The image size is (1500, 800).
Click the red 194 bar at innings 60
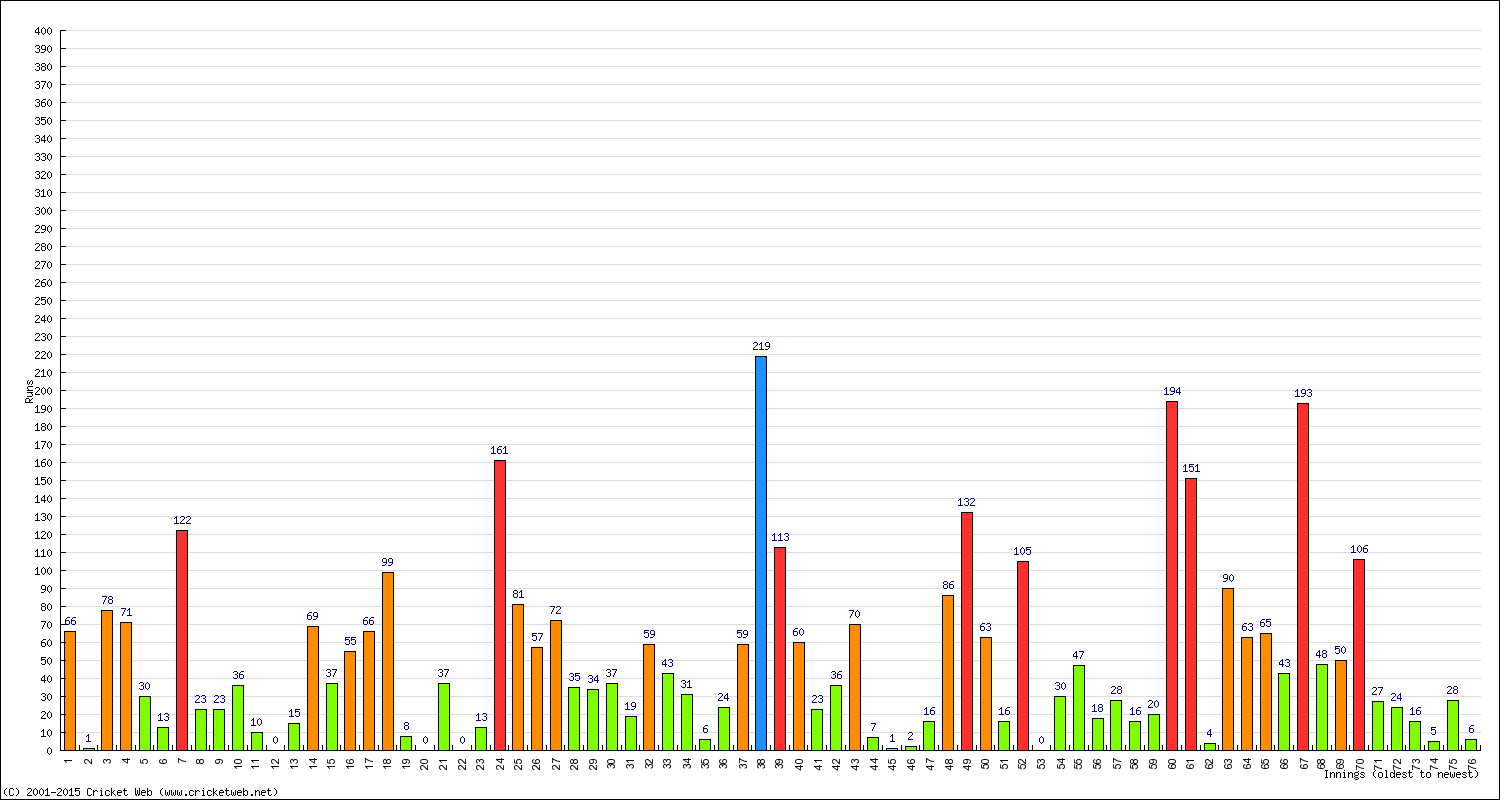(x=1172, y=575)
